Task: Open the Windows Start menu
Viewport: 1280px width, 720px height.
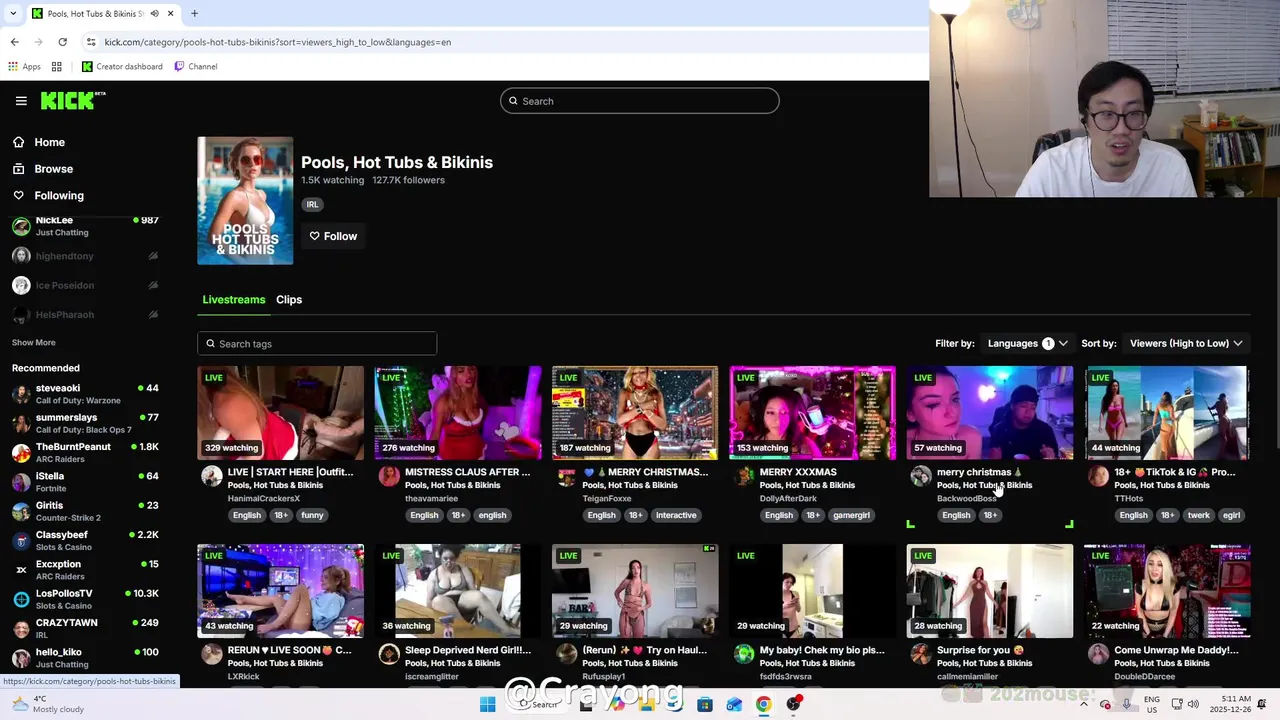Action: pos(487,704)
